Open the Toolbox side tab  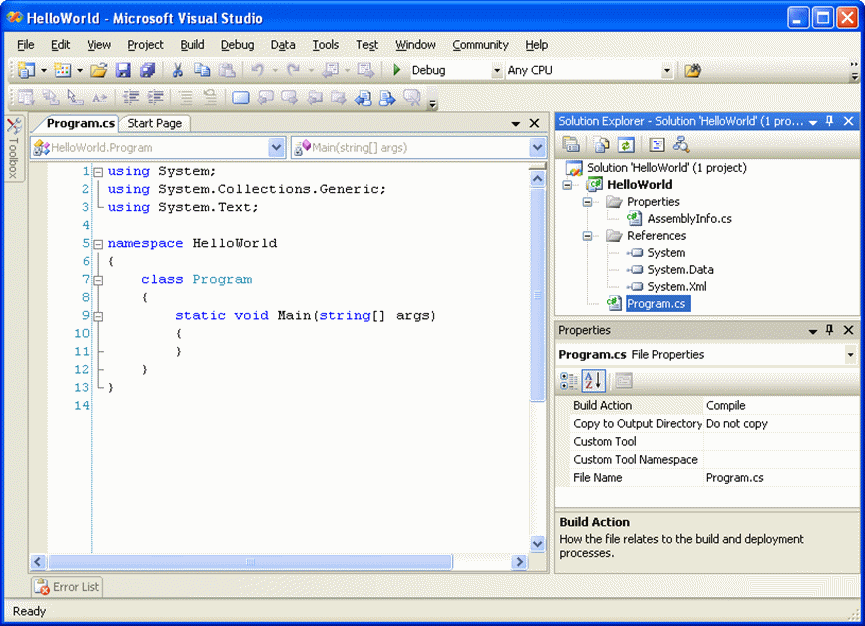pos(14,148)
